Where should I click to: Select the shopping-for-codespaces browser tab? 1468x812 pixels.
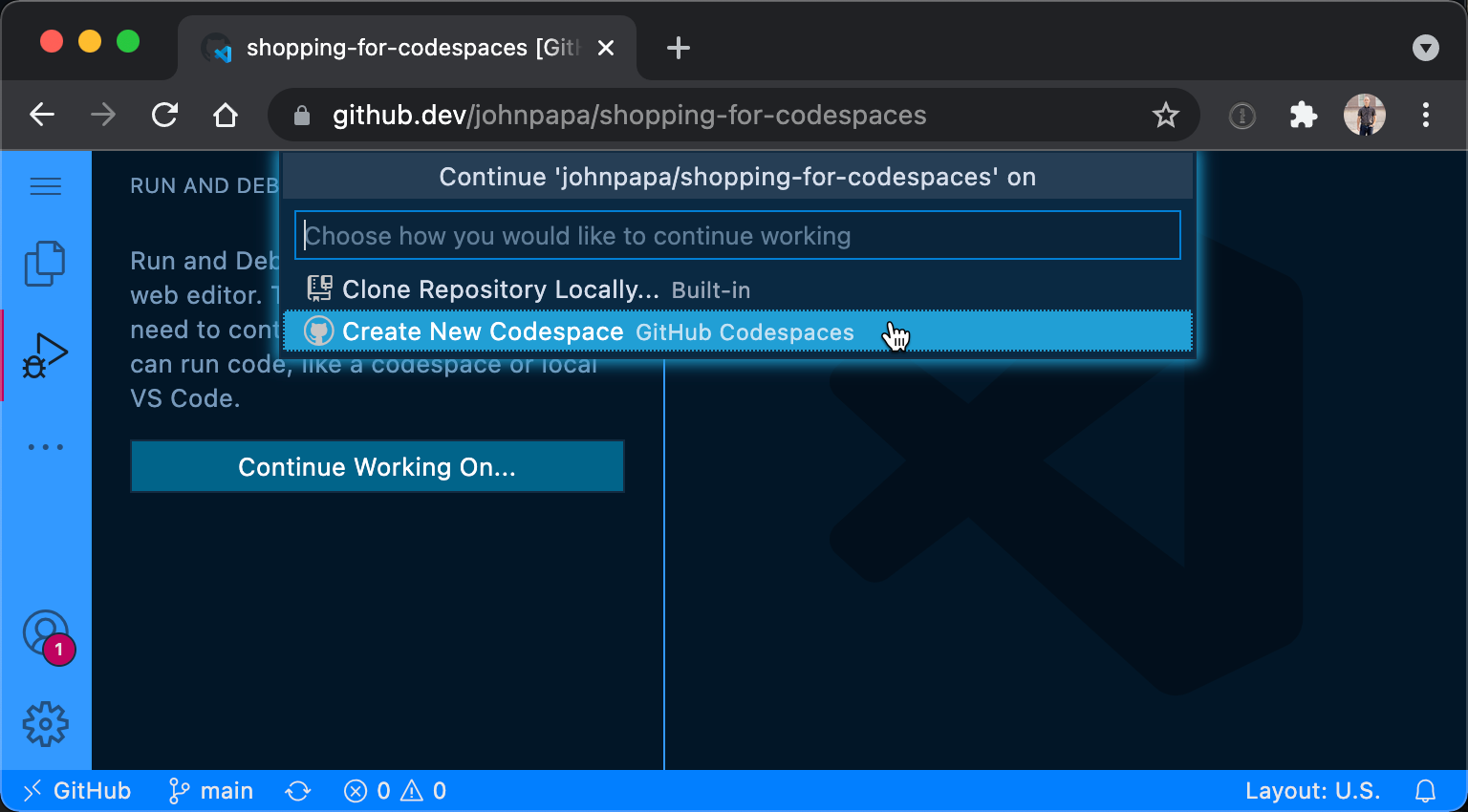[x=407, y=48]
